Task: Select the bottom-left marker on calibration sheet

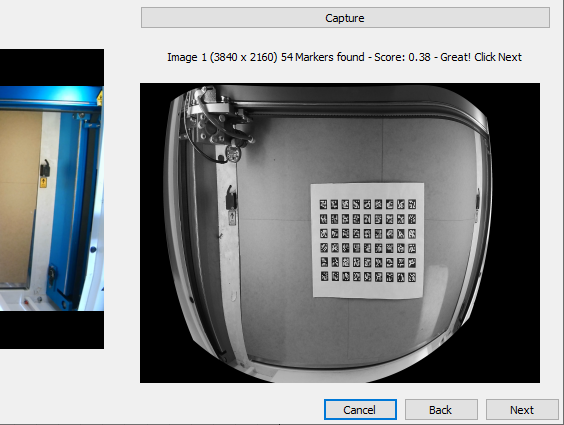Action: [324, 276]
